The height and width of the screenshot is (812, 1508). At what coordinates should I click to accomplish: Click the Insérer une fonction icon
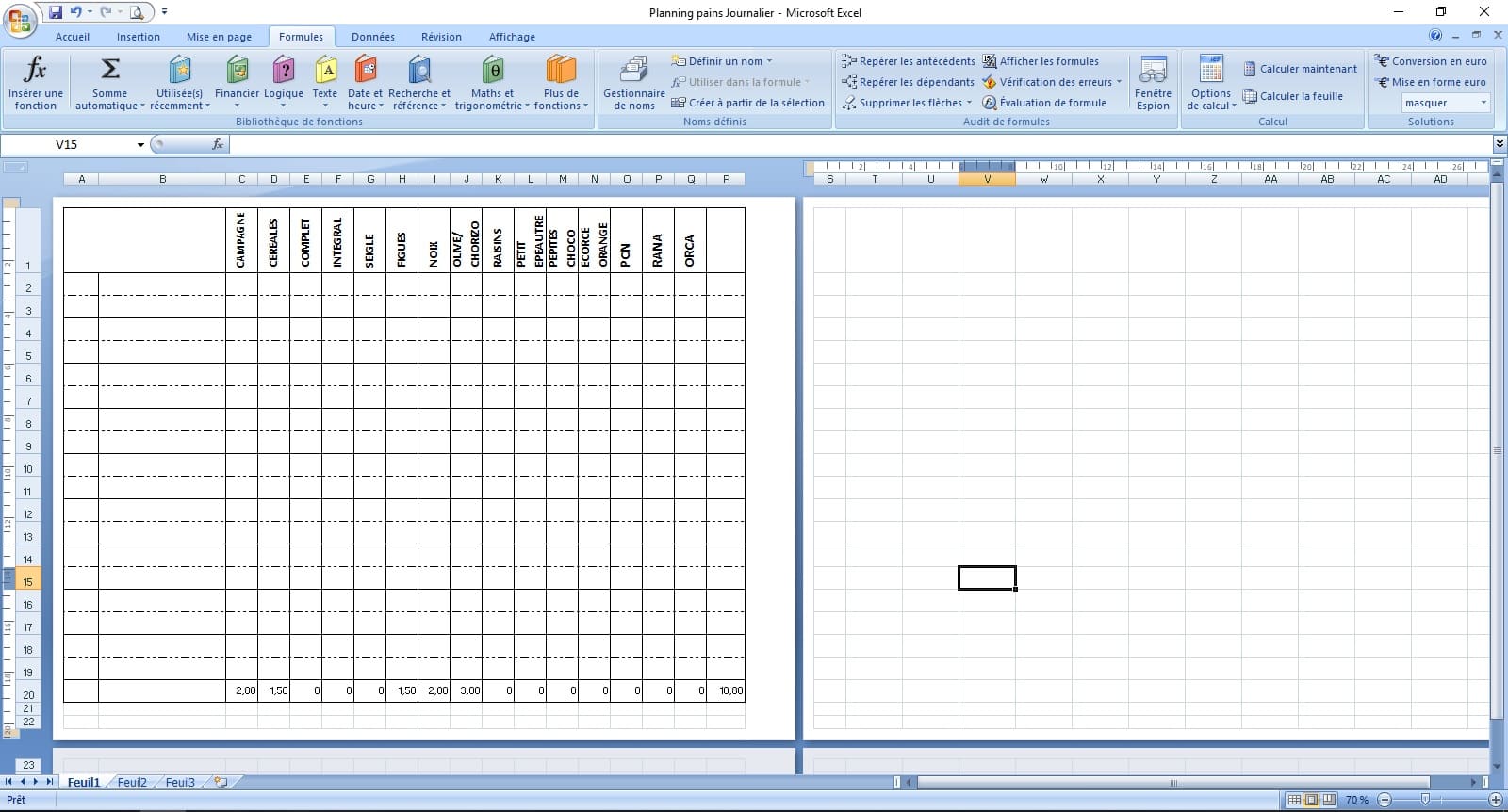coord(35,70)
